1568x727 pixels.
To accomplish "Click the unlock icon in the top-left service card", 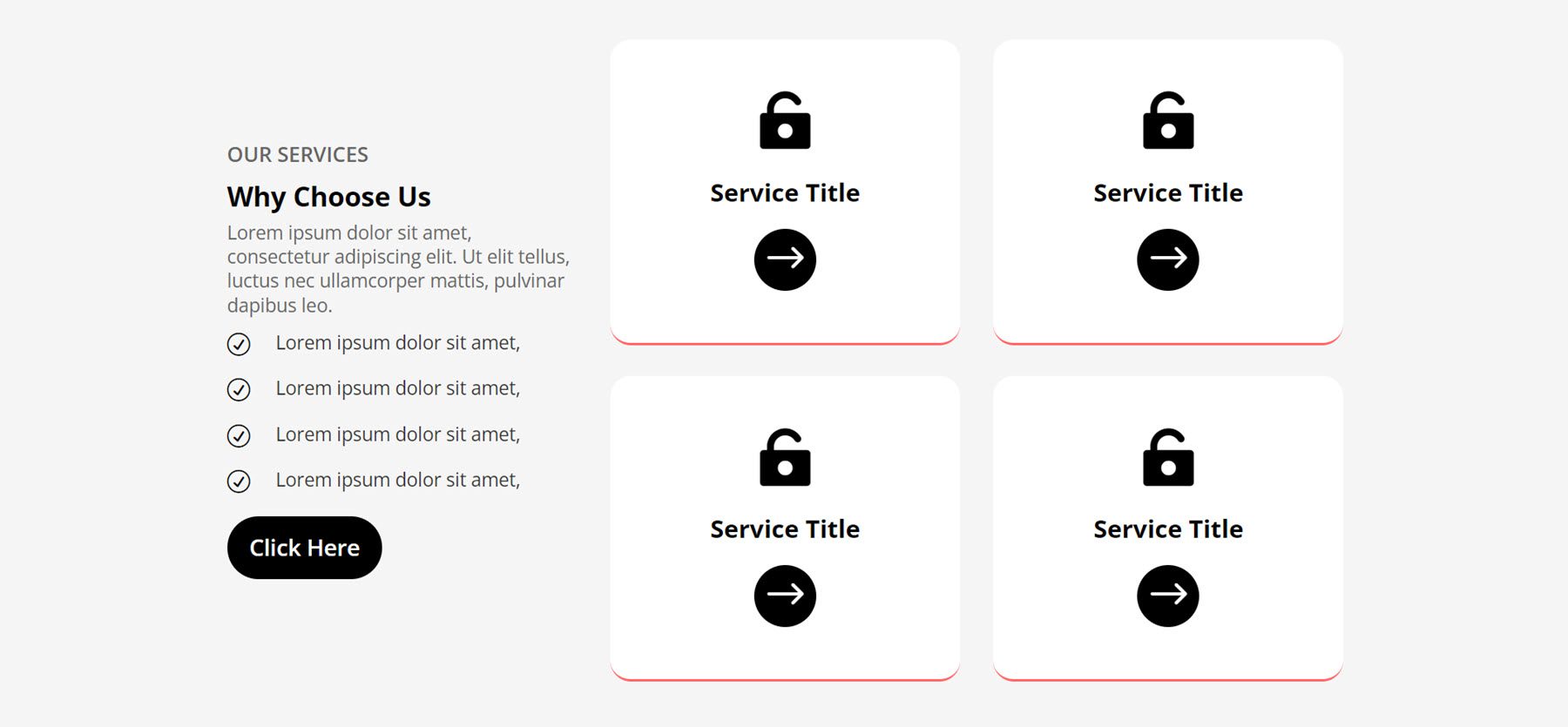I will click(785, 121).
